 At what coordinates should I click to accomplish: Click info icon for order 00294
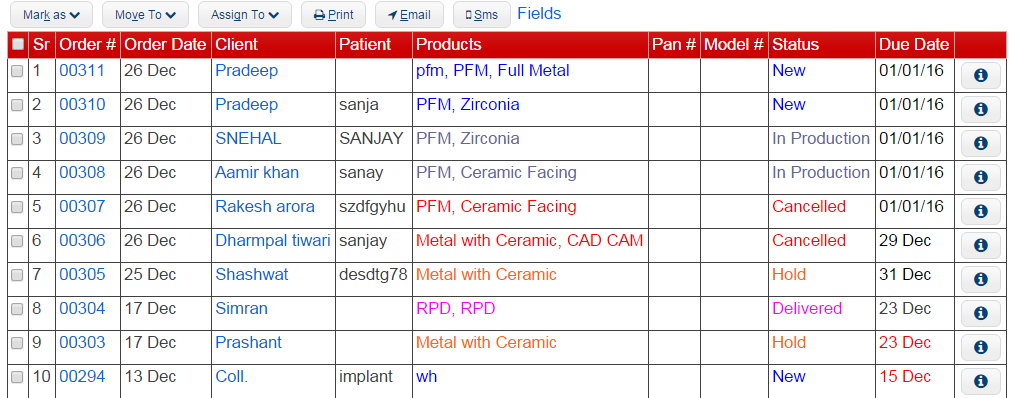click(x=981, y=381)
